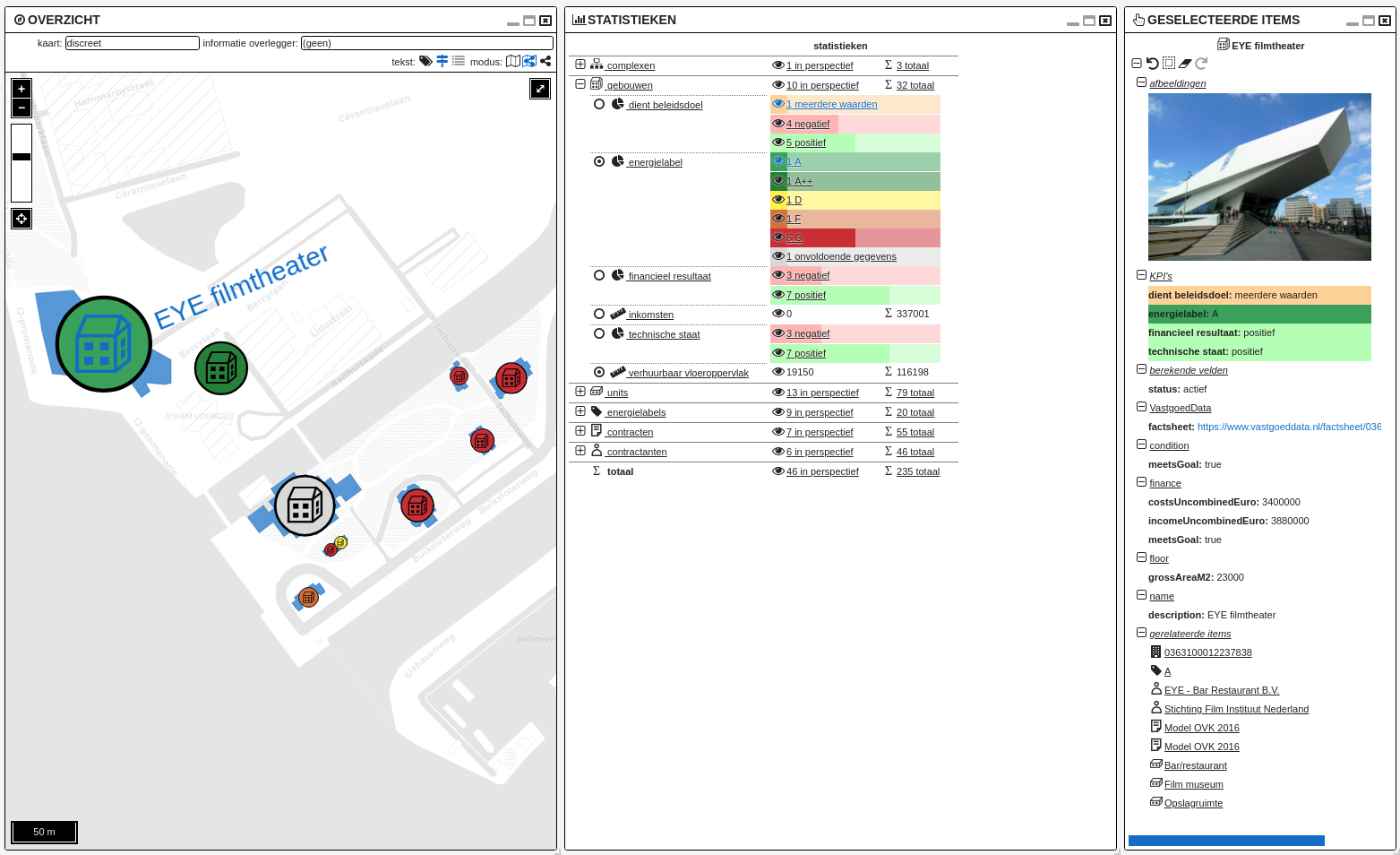Click the unit icon beside Film museum
The image size is (1400, 855).
(1155, 782)
